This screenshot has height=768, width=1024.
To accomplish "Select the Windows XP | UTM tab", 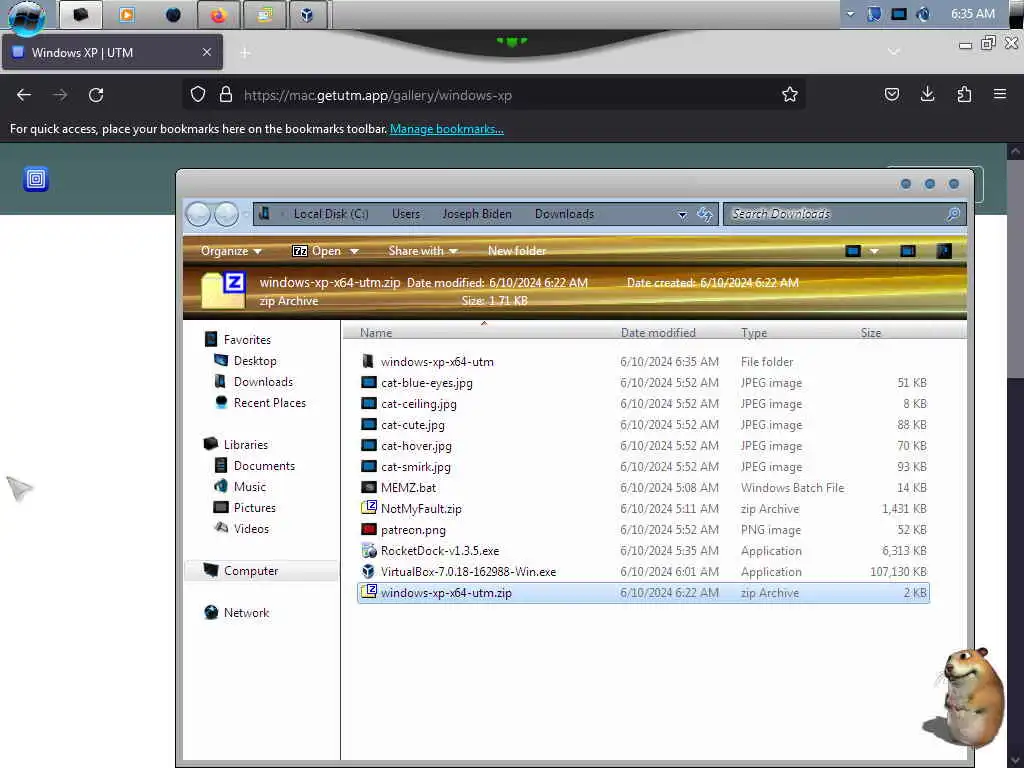I will [x=112, y=52].
